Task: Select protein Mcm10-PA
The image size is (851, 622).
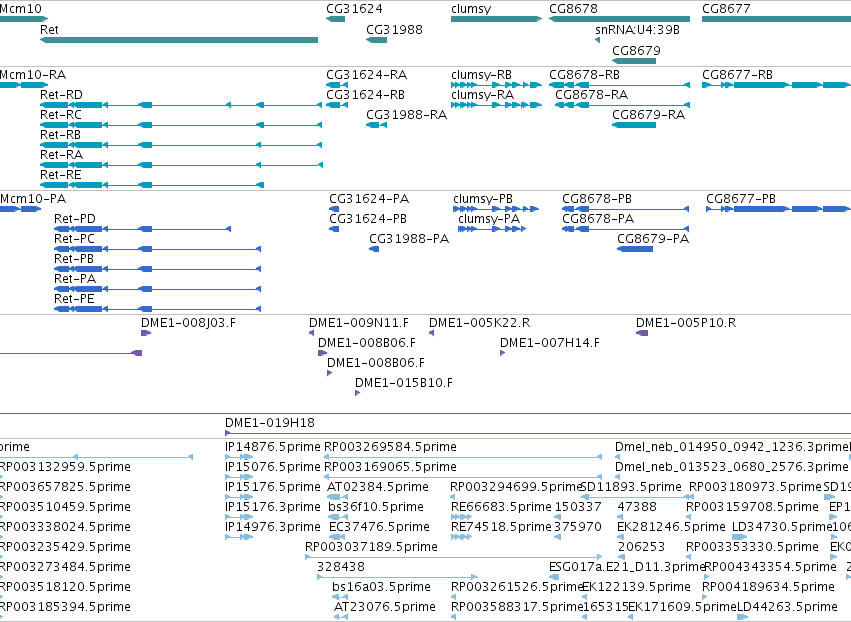Action: click(20, 209)
